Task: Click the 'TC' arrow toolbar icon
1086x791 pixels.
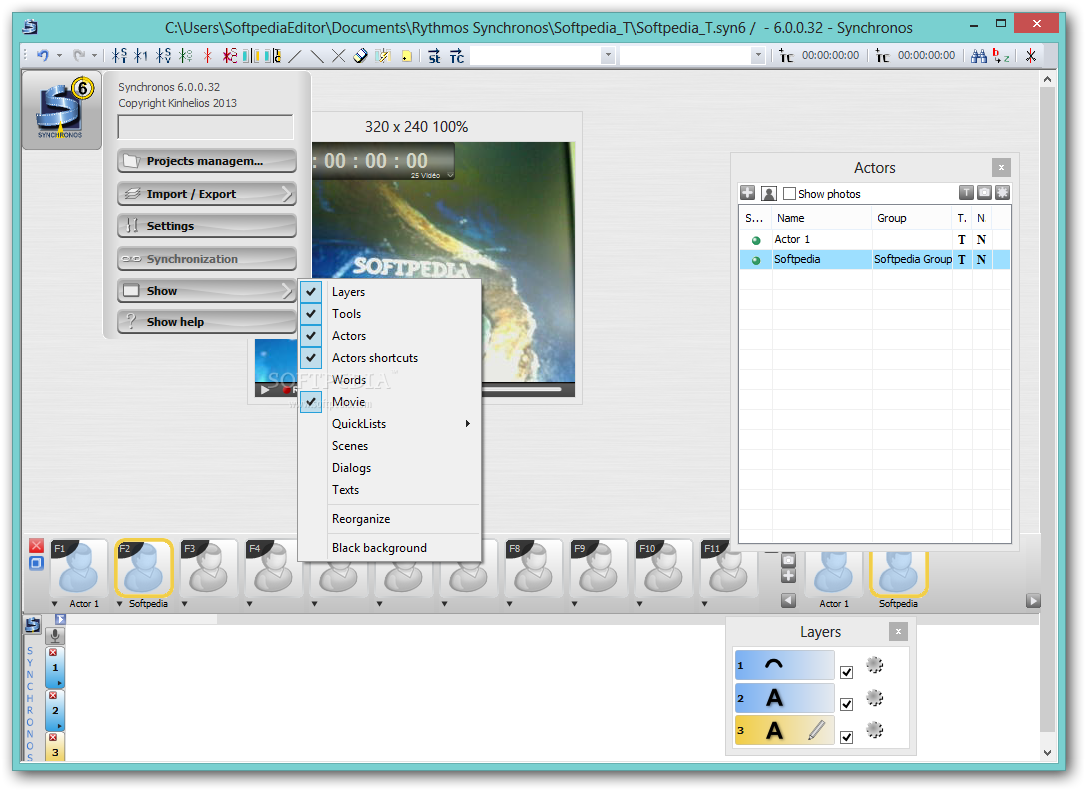Action: 457,56
